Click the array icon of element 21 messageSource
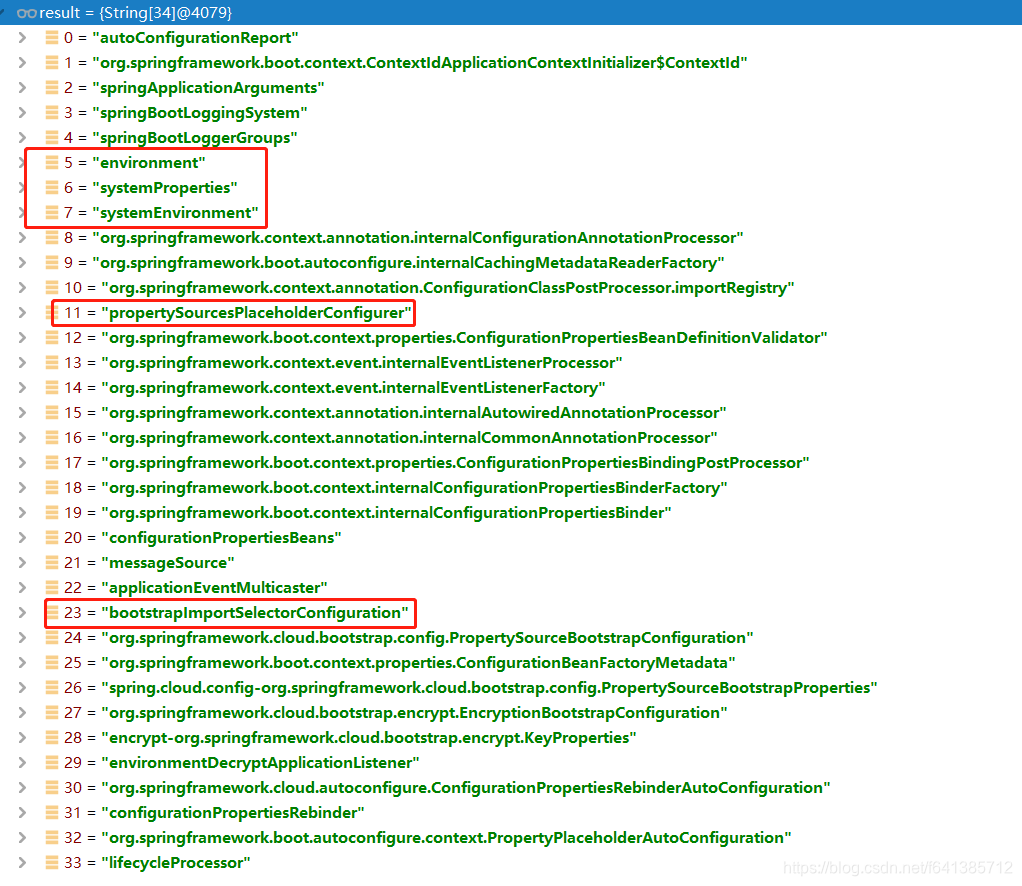 52,563
